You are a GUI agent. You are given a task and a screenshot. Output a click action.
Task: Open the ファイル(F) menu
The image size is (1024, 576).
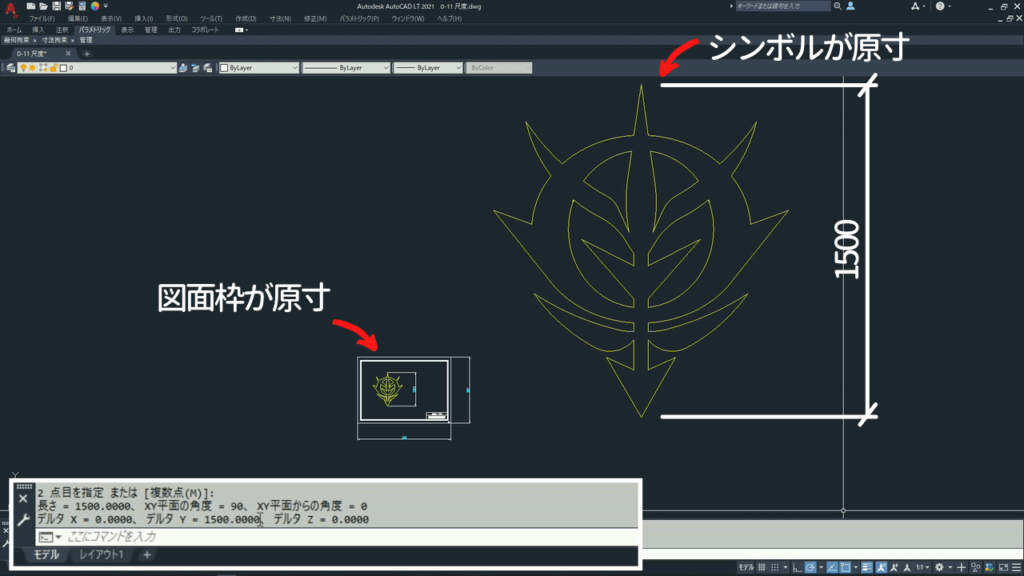(42, 19)
